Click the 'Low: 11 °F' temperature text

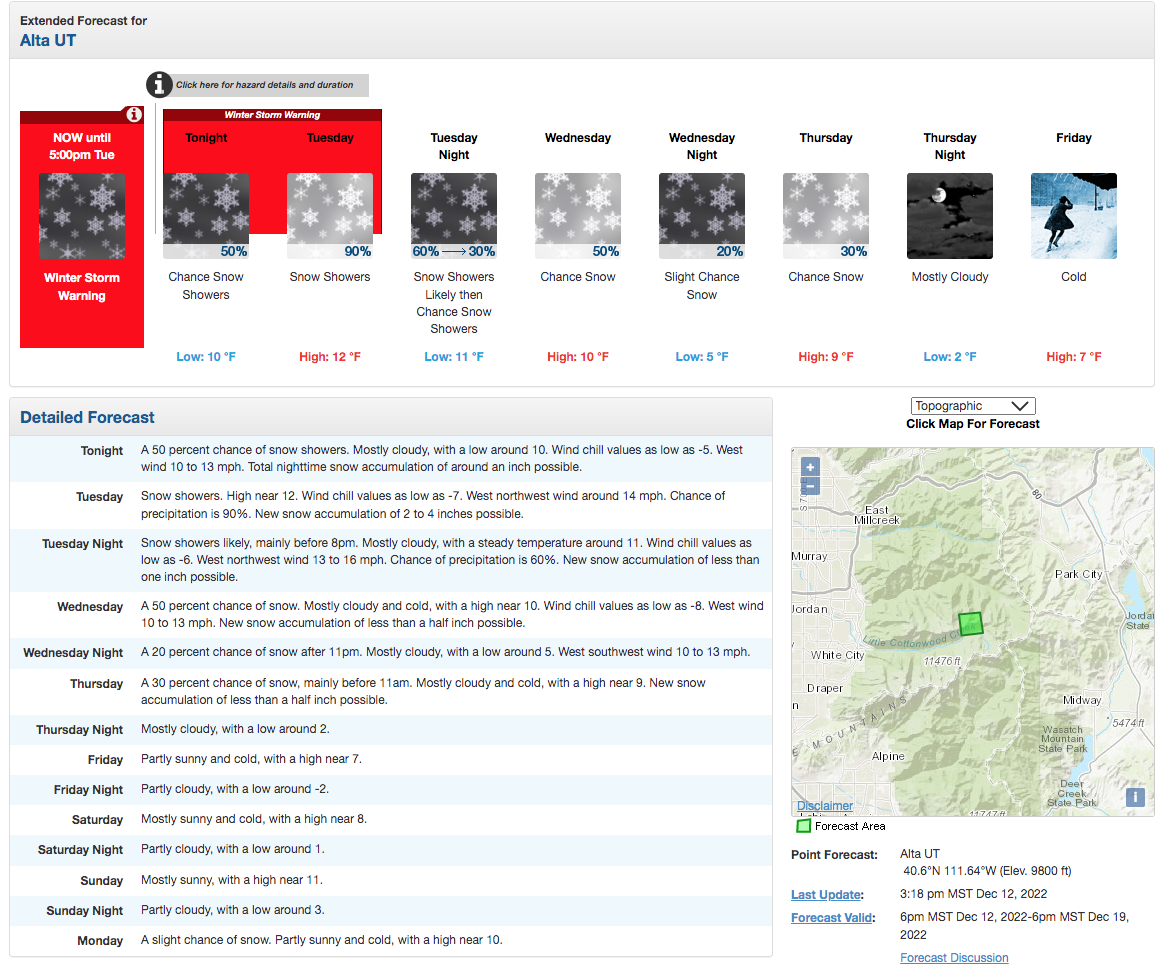454,357
